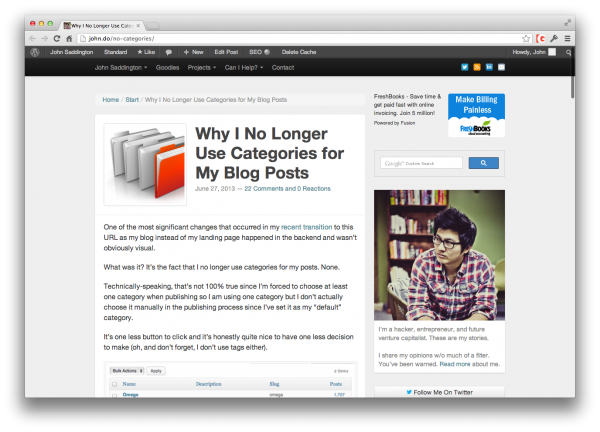Click Follow Me On Twitter button
This screenshot has height=432, width=600.
coord(439,392)
